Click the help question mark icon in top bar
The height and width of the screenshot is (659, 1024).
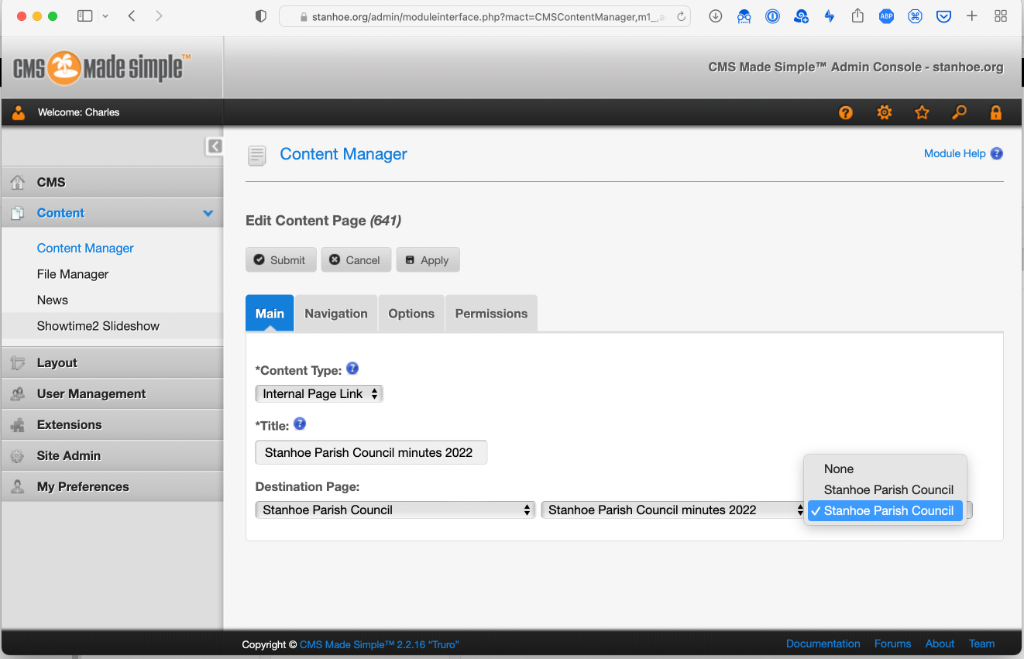coord(846,113)
